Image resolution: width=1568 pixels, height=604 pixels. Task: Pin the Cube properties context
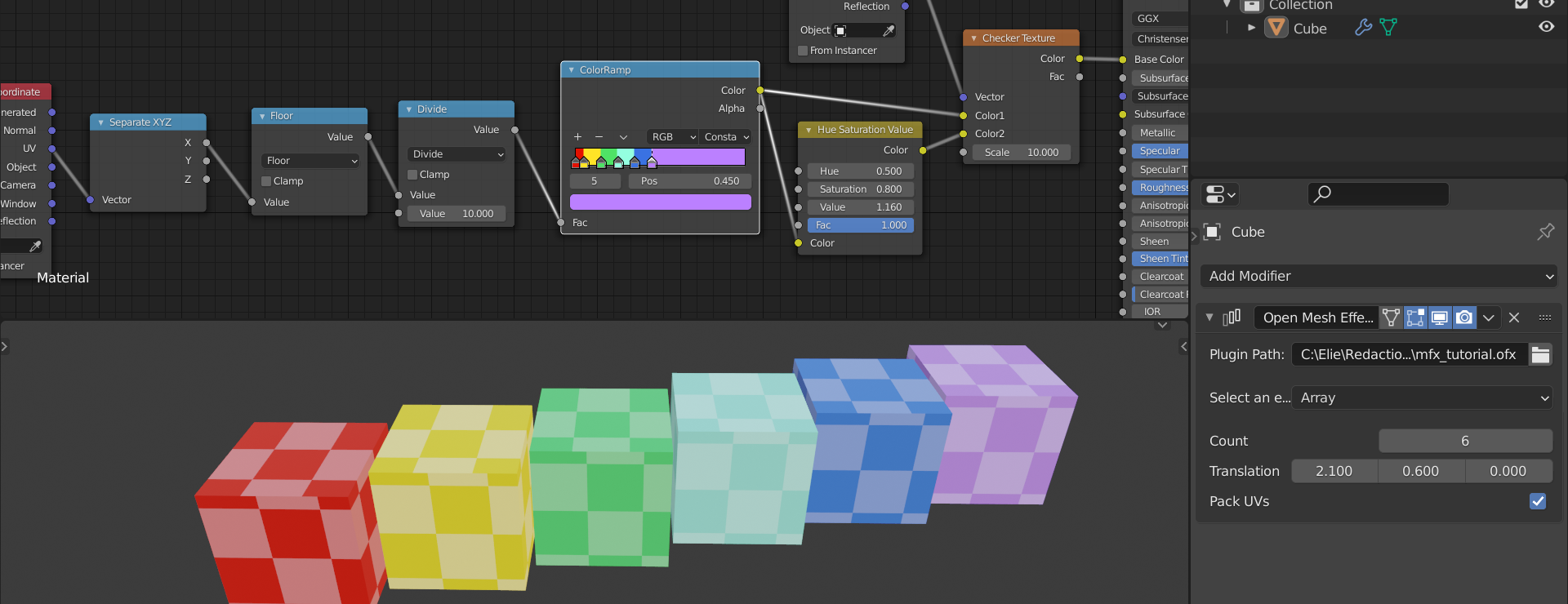[x=1545, y=232]
